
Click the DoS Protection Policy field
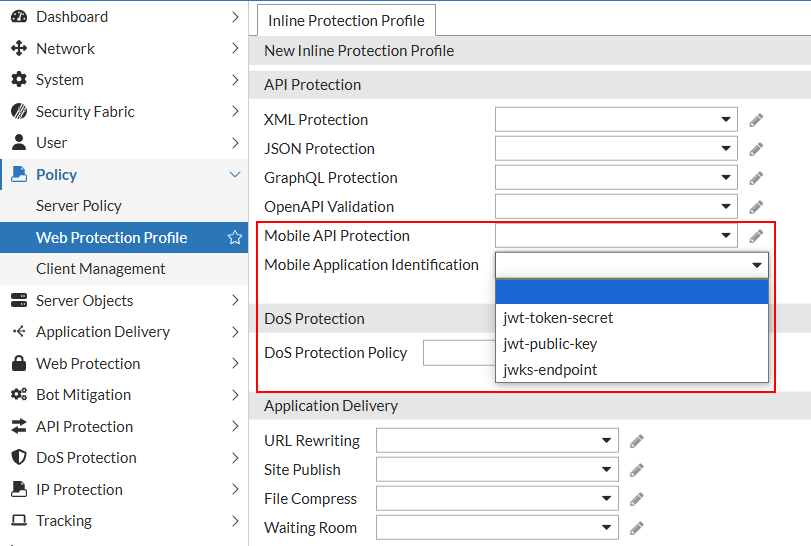click(x=459, y=353)
